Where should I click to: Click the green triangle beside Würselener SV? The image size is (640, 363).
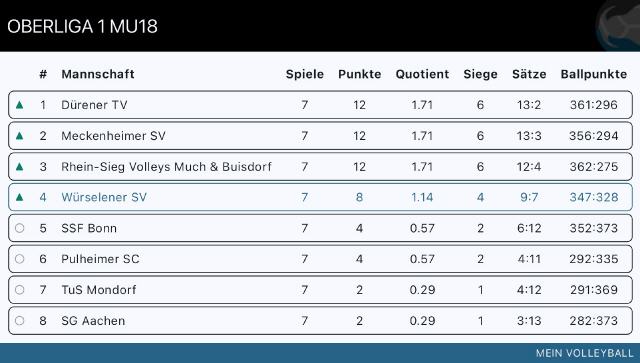click(x=19, y=197)
